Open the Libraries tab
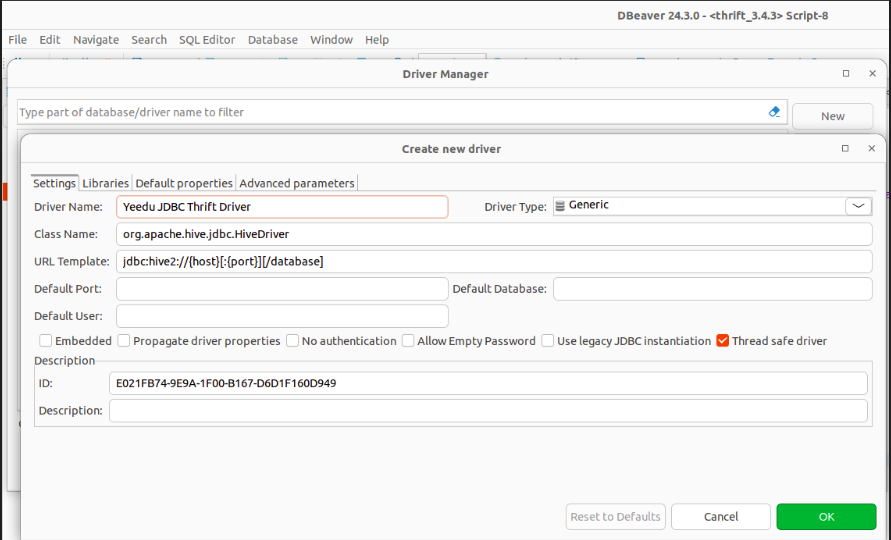Screen dimensions: 891x540 click(x=105, y=183)
